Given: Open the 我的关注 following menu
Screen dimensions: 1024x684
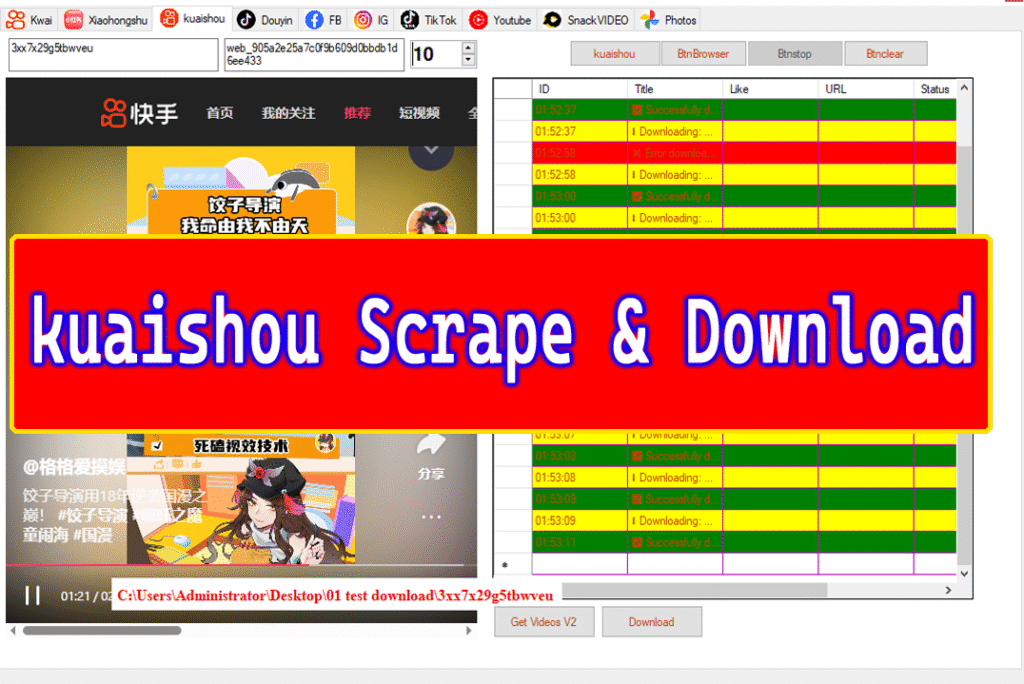Looking at the screenshot, I should (288, 113).
